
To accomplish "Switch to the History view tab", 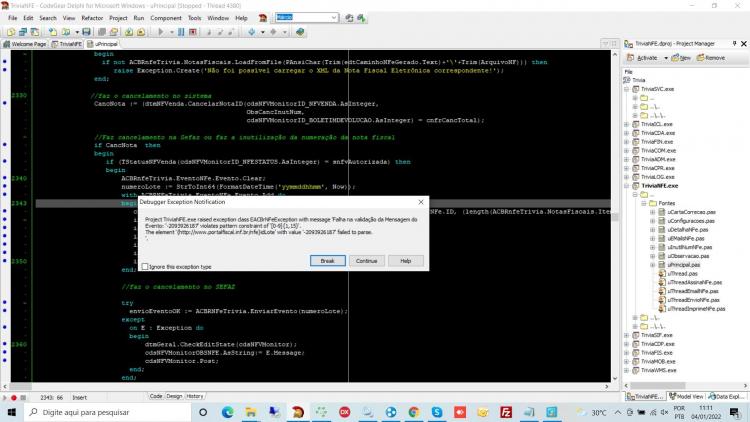I will click(195, 397).
